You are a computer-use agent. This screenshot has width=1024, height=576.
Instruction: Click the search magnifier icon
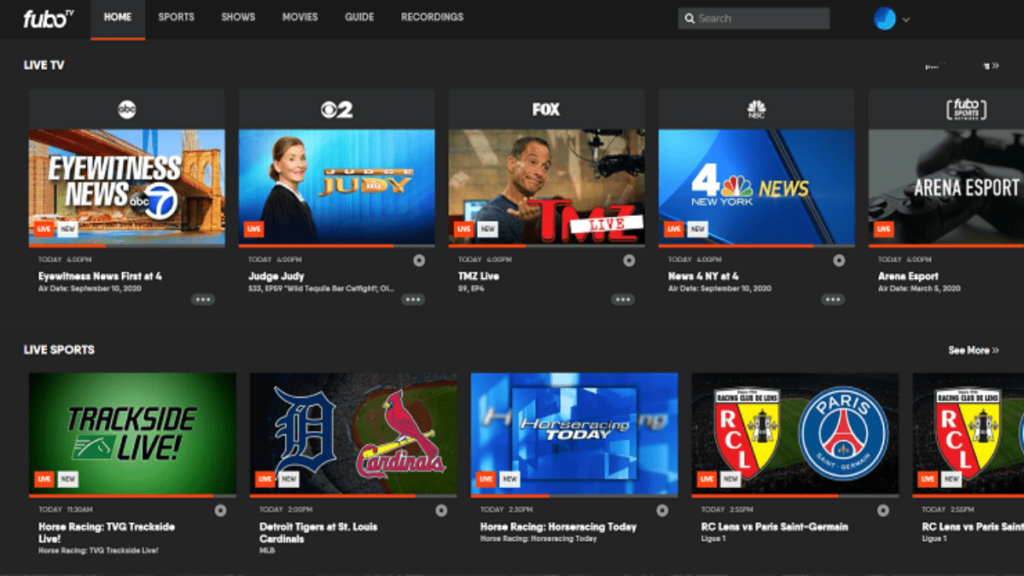coord(690,18)
